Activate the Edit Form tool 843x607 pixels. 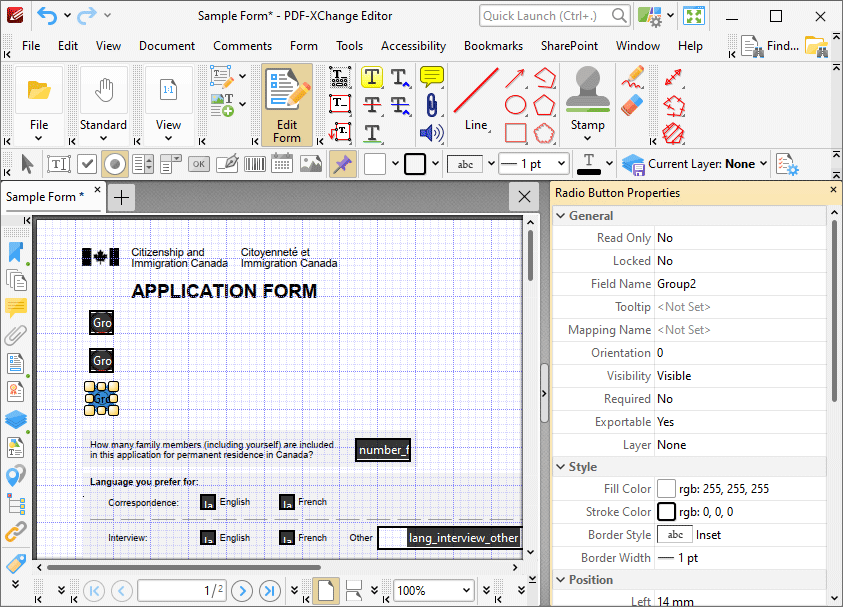[x=287, y=105]
